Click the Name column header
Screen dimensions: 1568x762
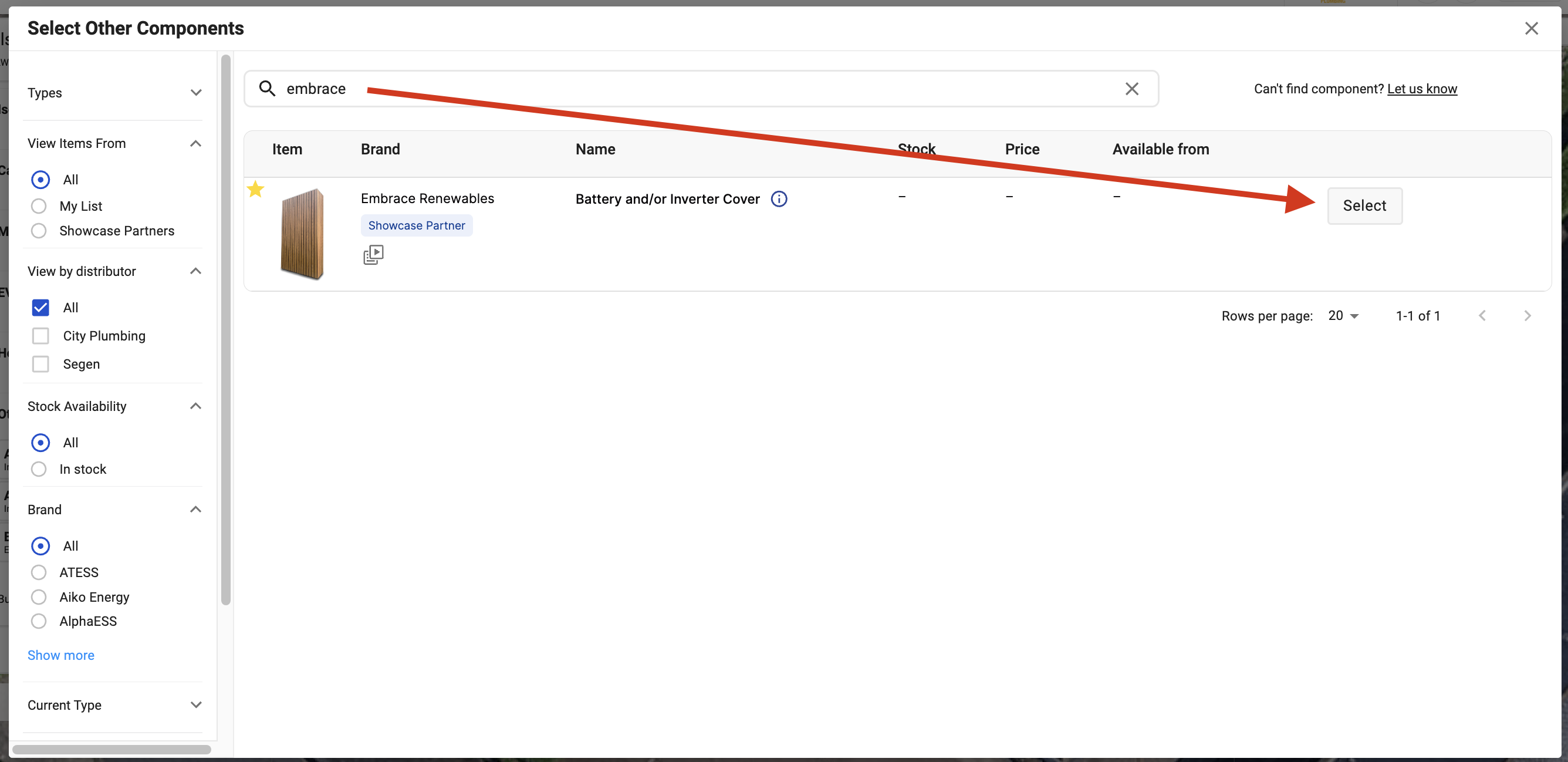click(x=594, y=149)
